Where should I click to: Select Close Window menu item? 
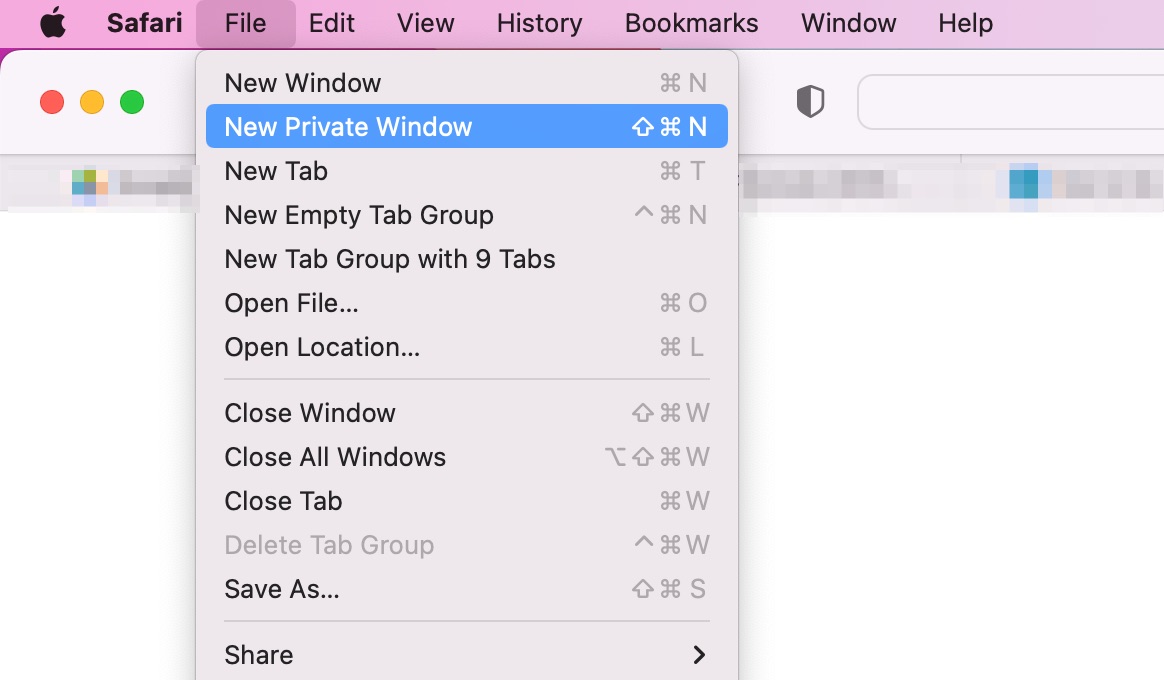click(x=466, y=413)
